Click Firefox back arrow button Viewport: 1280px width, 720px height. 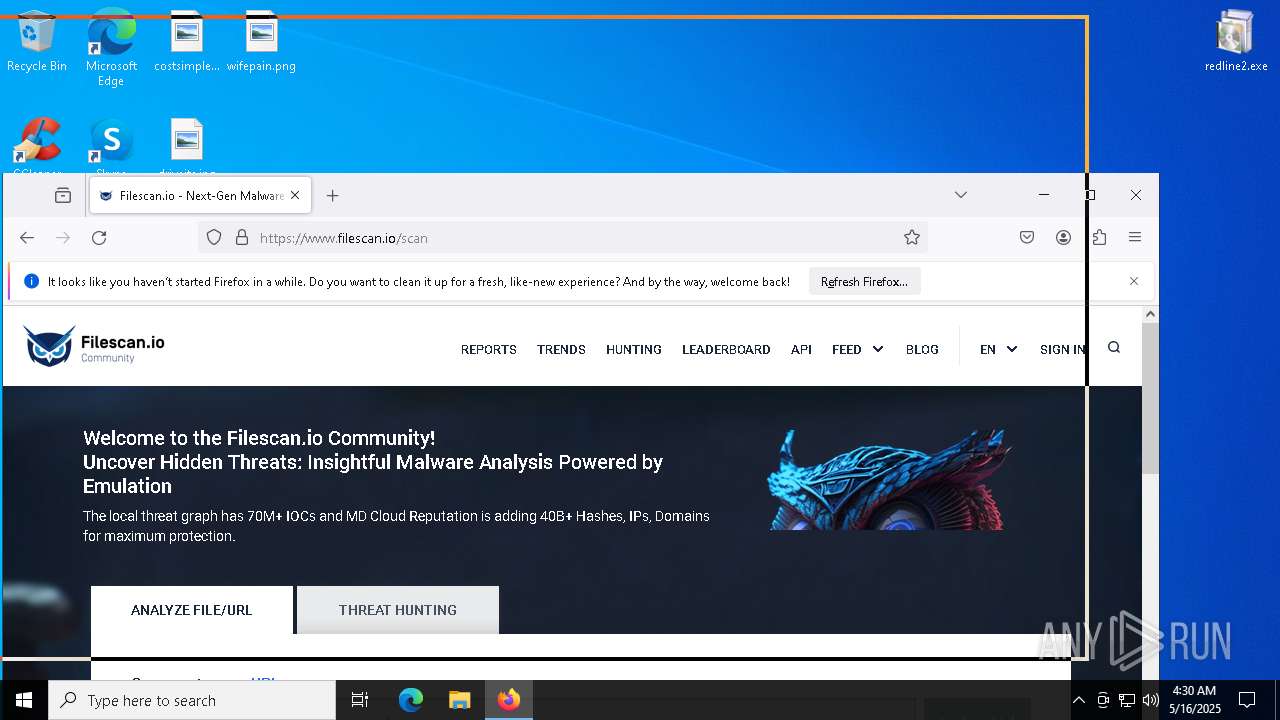pyautogui.click(x=27, y=237)
